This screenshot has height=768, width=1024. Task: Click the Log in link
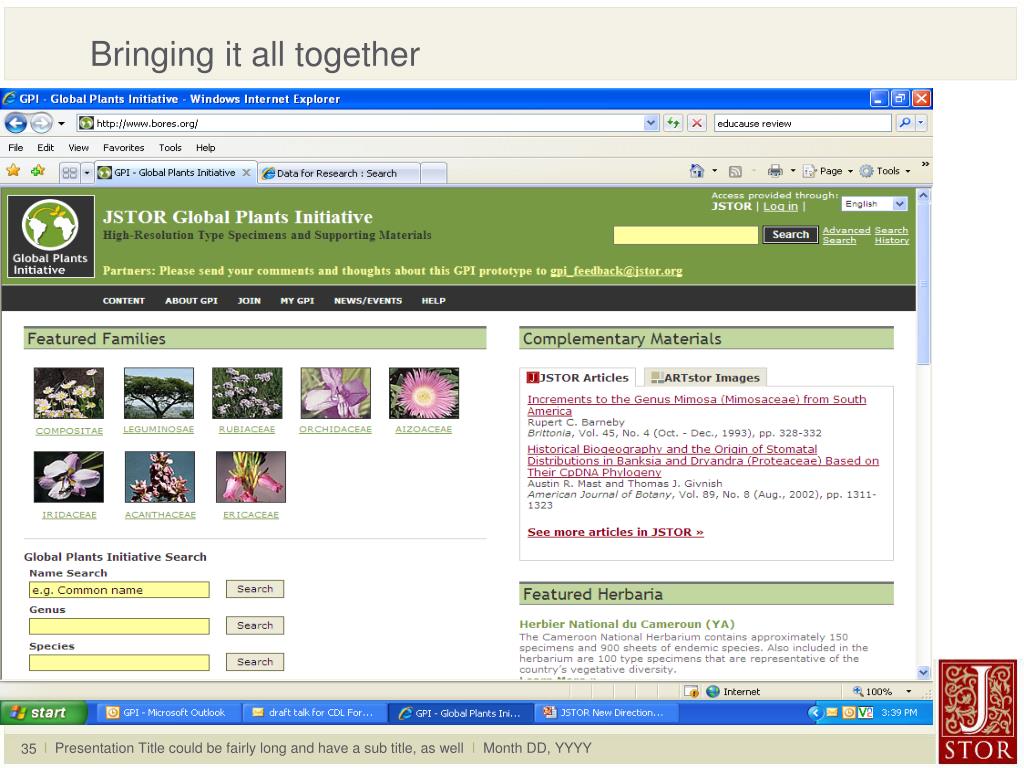pos(780,206)
